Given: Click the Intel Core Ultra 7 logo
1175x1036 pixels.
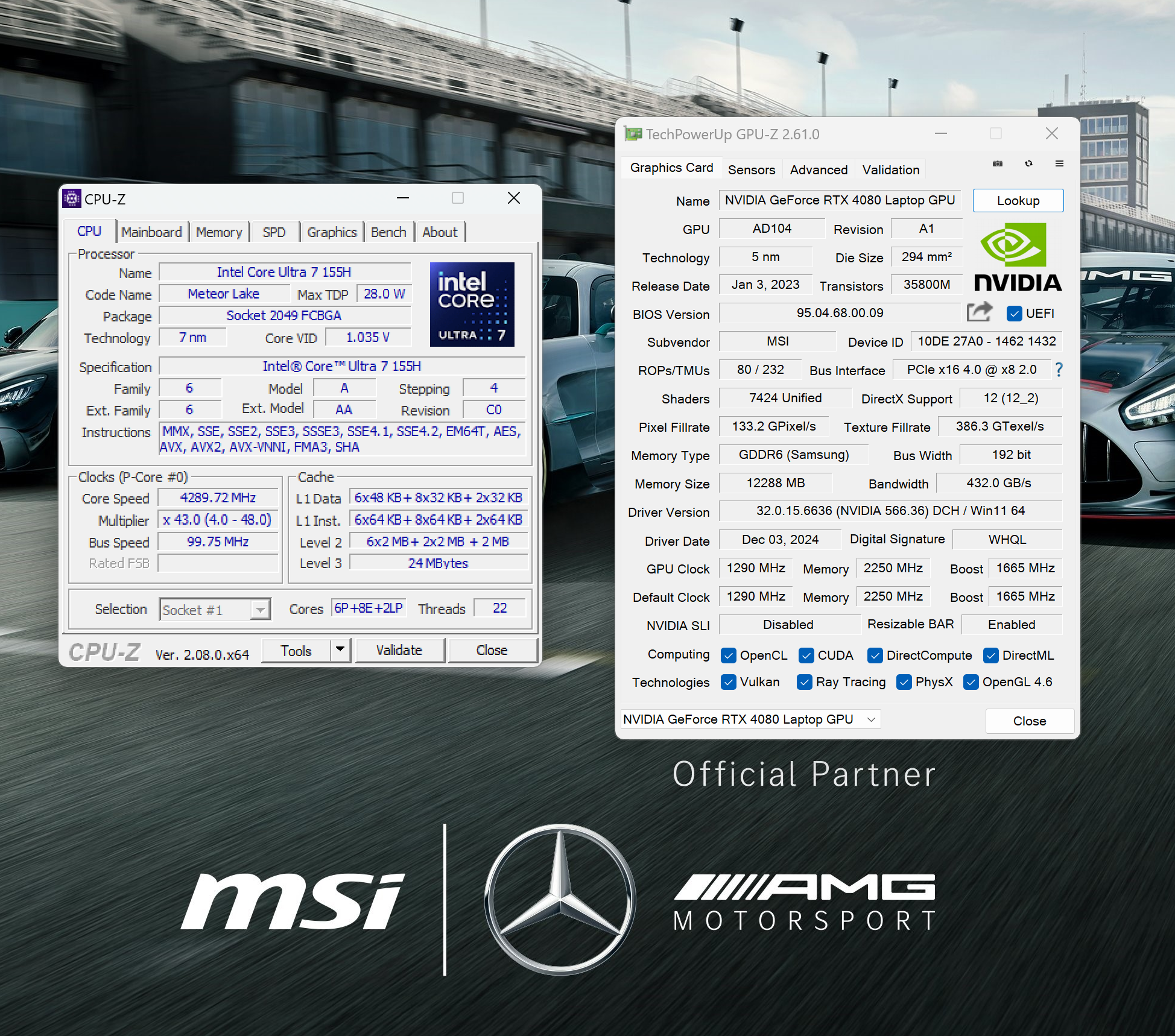Looking at the screenshot, I should click(472, 305).
